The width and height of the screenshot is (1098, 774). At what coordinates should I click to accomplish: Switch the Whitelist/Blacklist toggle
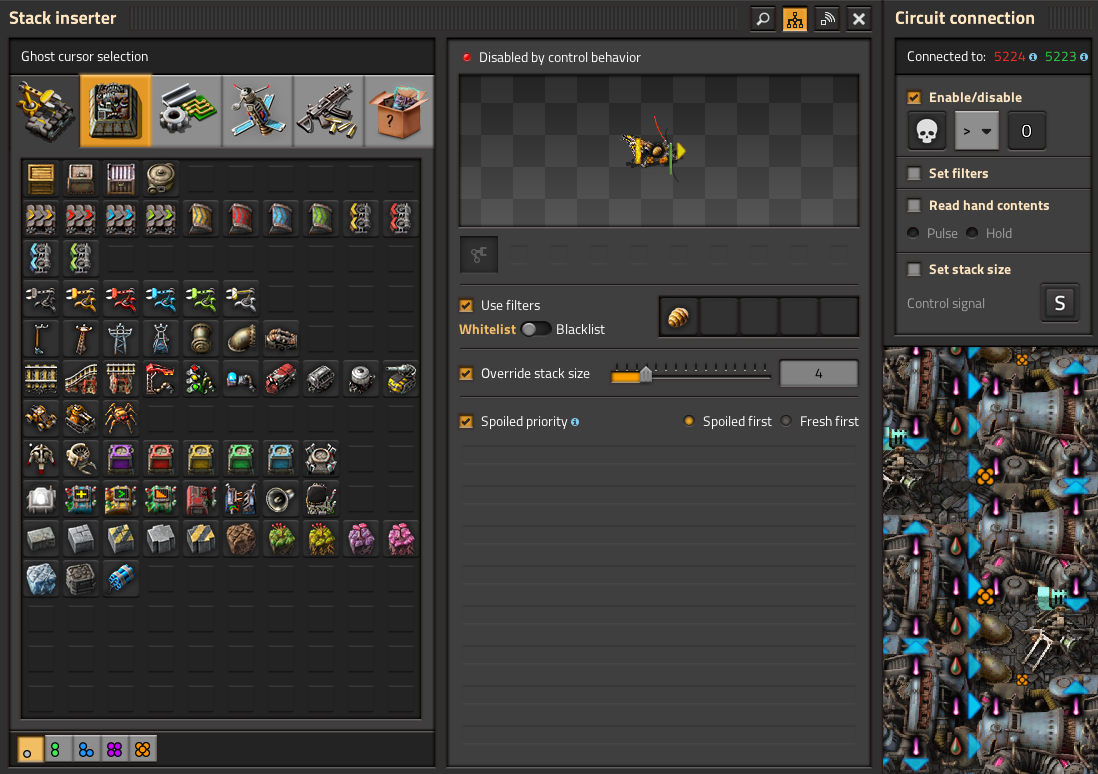click(x=536, y=329)
